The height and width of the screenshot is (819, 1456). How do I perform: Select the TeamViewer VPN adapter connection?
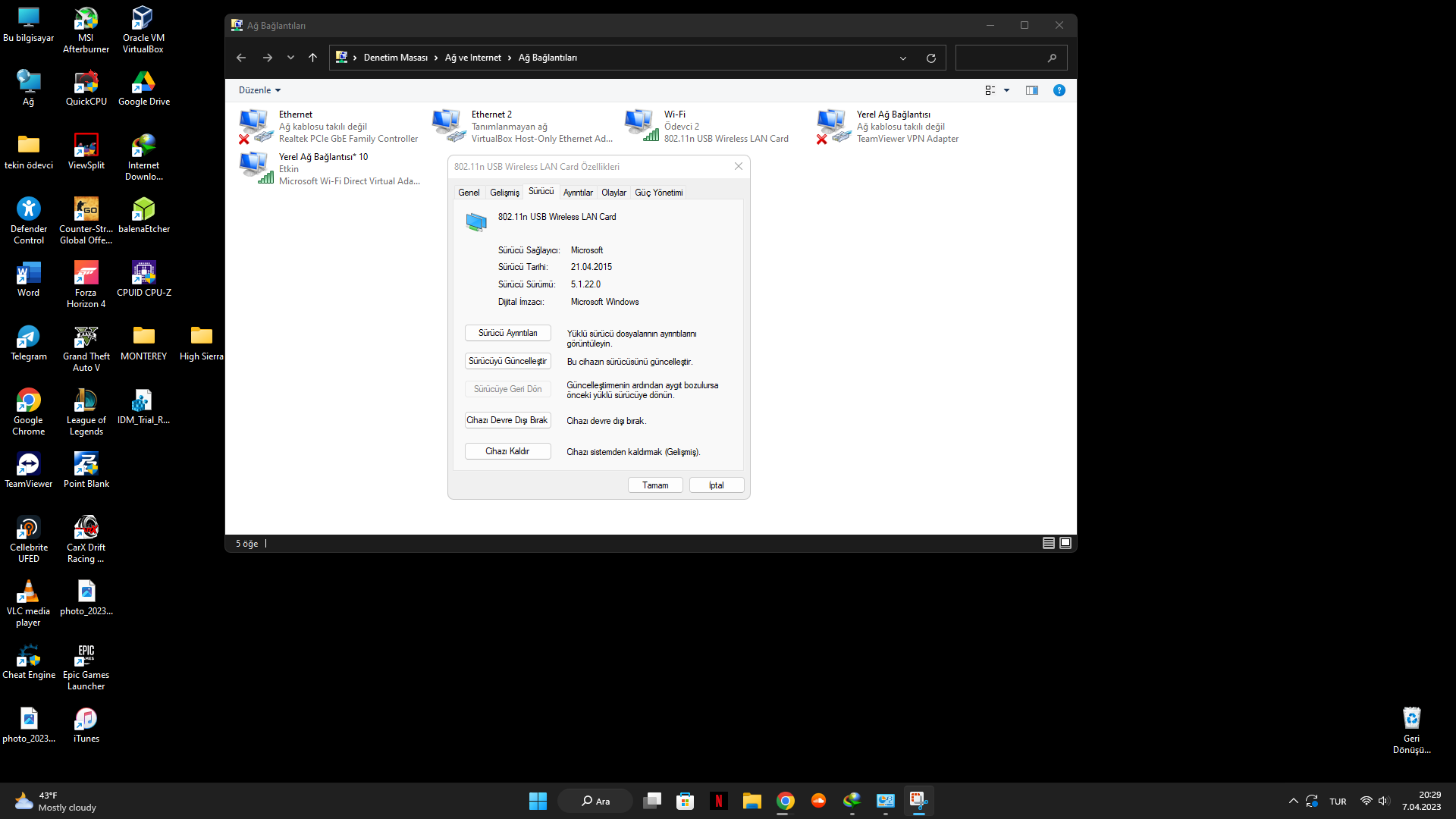pyautogui.click(x=833, y=126)
